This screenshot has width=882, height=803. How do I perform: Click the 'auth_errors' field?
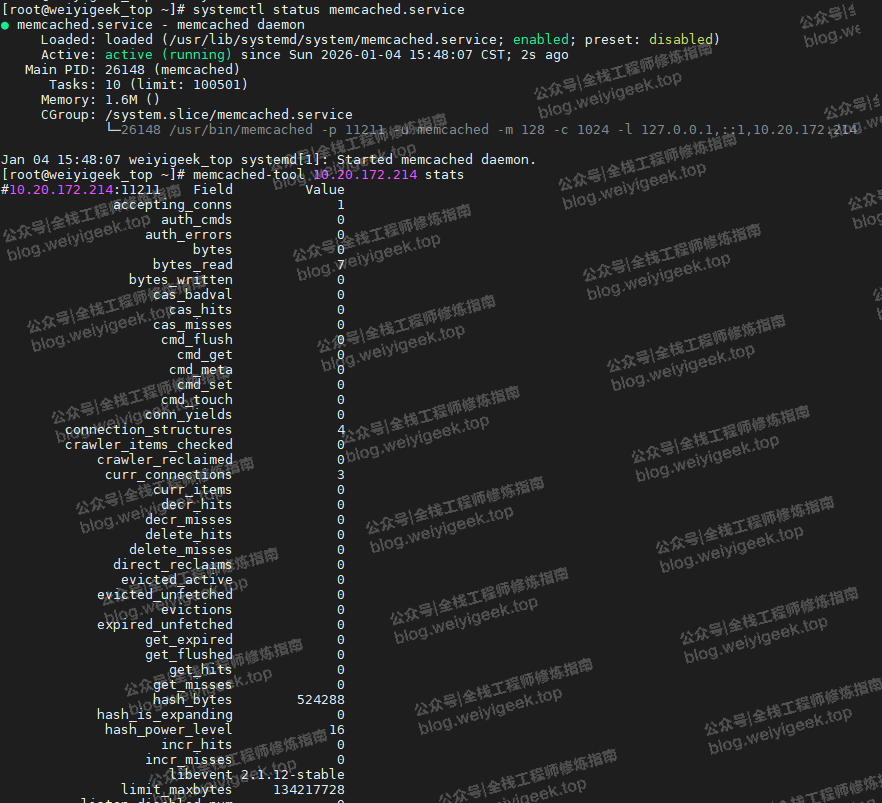(x=188, y=235)
